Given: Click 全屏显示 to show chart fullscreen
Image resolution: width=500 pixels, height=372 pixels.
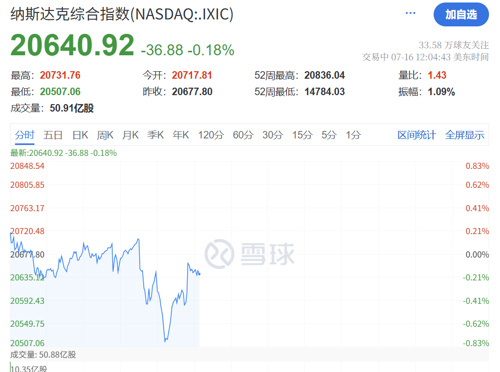Looking at the screenshot, I should coord(465,135).
